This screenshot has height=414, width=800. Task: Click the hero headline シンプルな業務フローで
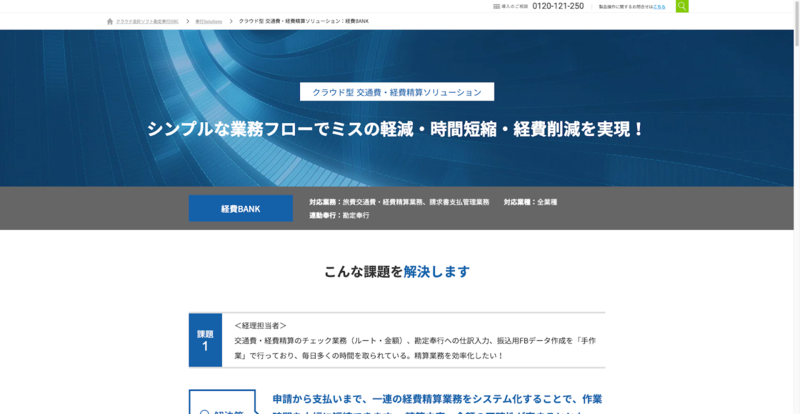tap(397, 129)
